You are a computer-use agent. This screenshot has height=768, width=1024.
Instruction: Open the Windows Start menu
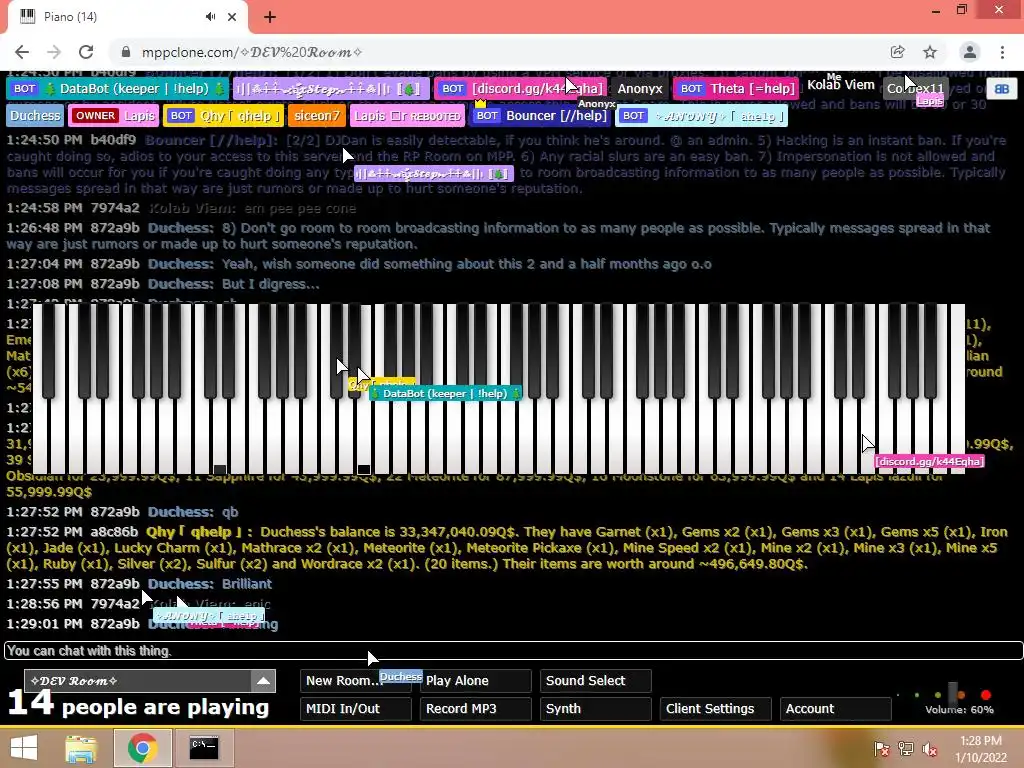point(24,748)
